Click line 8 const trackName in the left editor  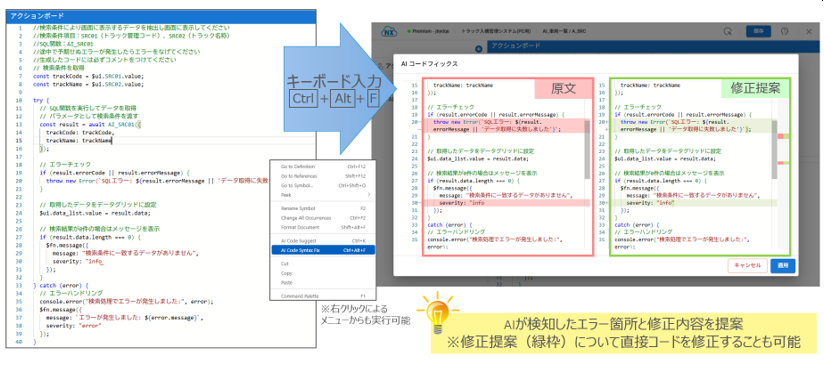click(88, 84)
